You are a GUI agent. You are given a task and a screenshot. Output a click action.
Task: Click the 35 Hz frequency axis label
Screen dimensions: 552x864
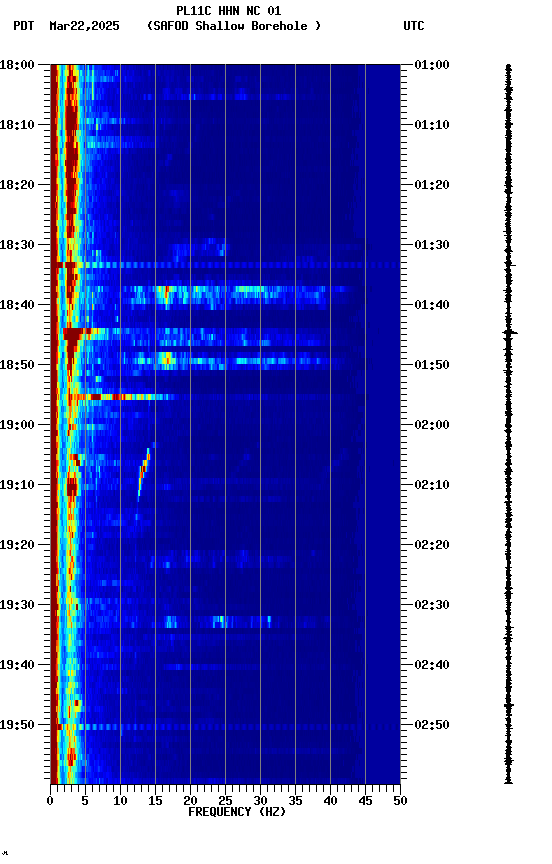[295, 801]
